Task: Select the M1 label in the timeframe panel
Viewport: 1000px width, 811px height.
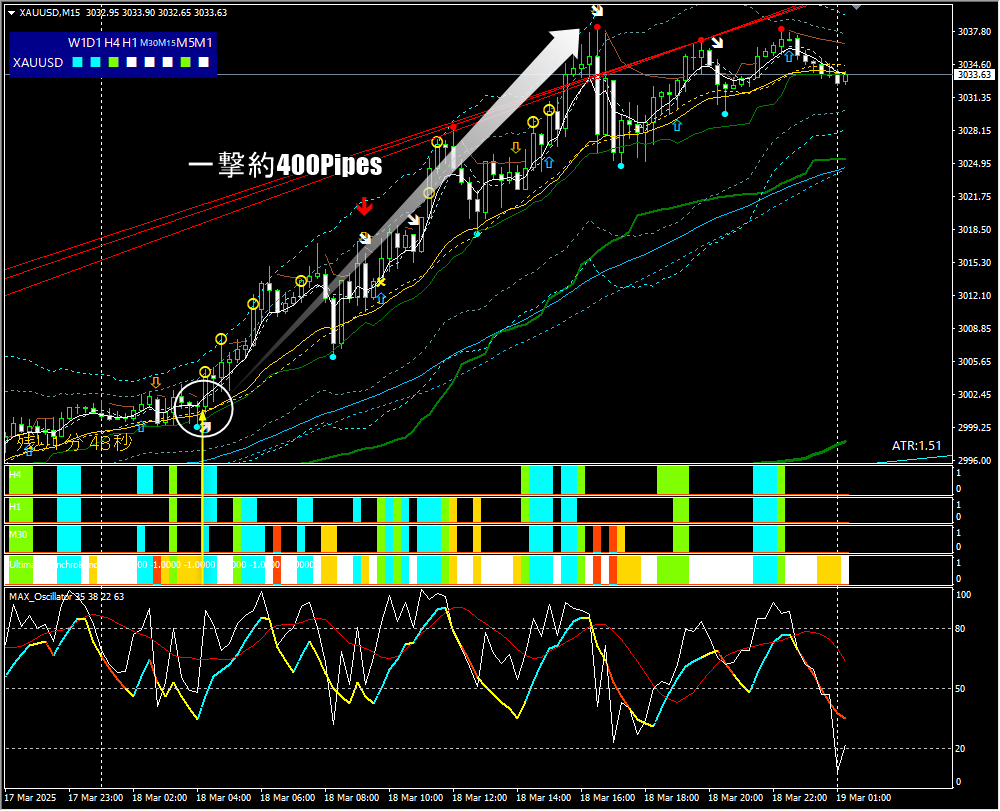Action: (203, 43)
